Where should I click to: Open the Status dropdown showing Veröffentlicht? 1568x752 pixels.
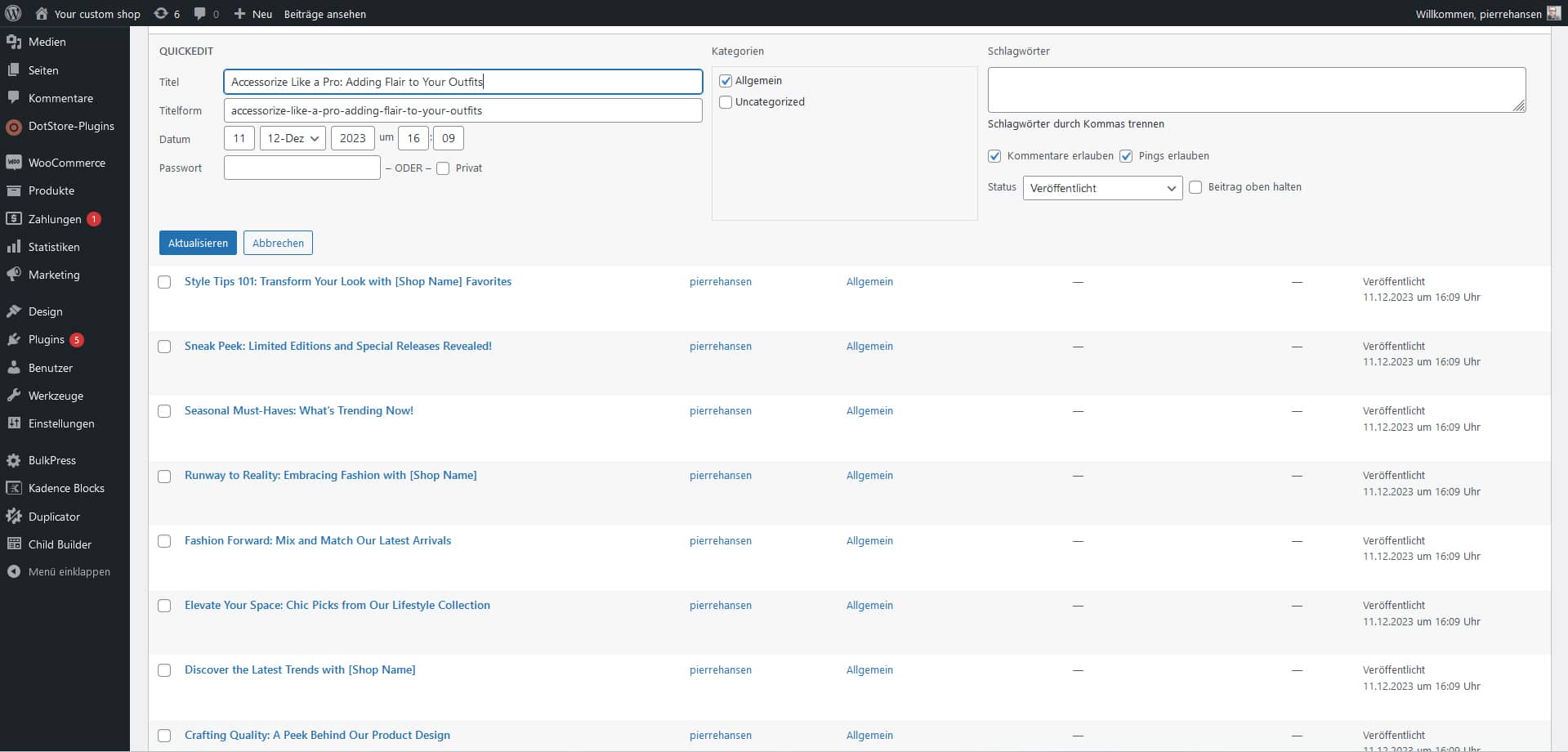(x=1102, y=188)
